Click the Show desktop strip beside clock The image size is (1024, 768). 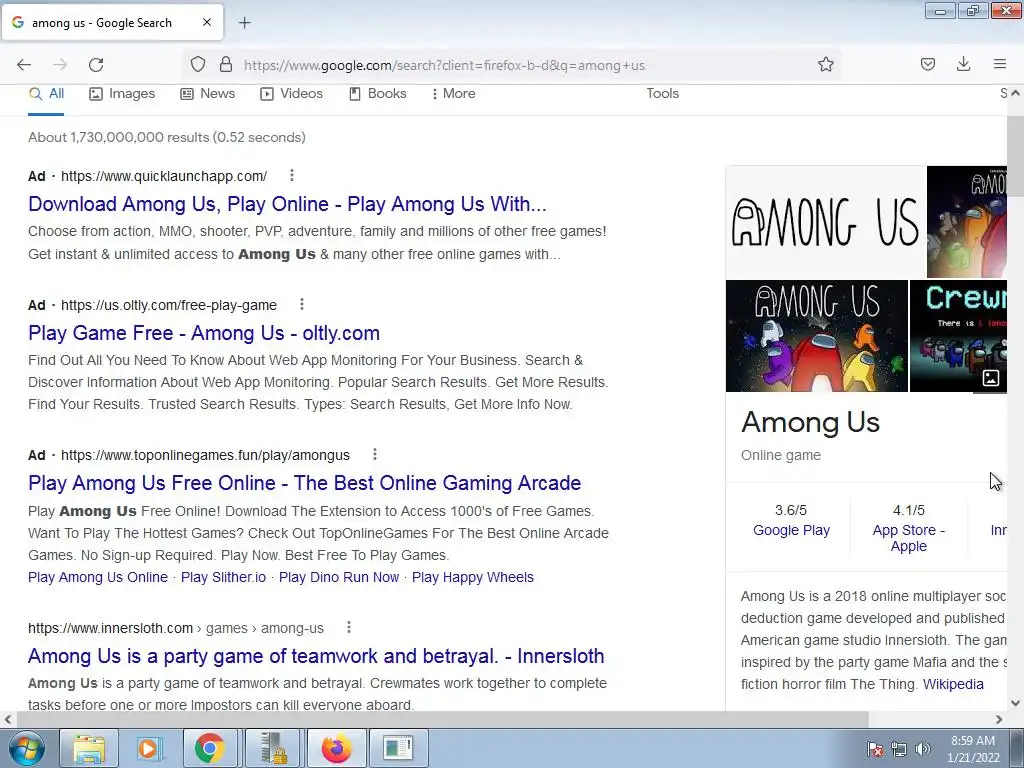[x=1017, y=748]
